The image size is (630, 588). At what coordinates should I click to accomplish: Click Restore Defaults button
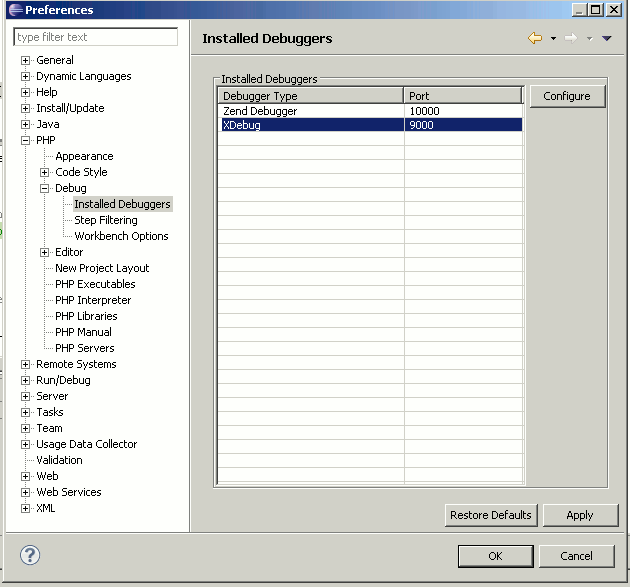(491, 515)
